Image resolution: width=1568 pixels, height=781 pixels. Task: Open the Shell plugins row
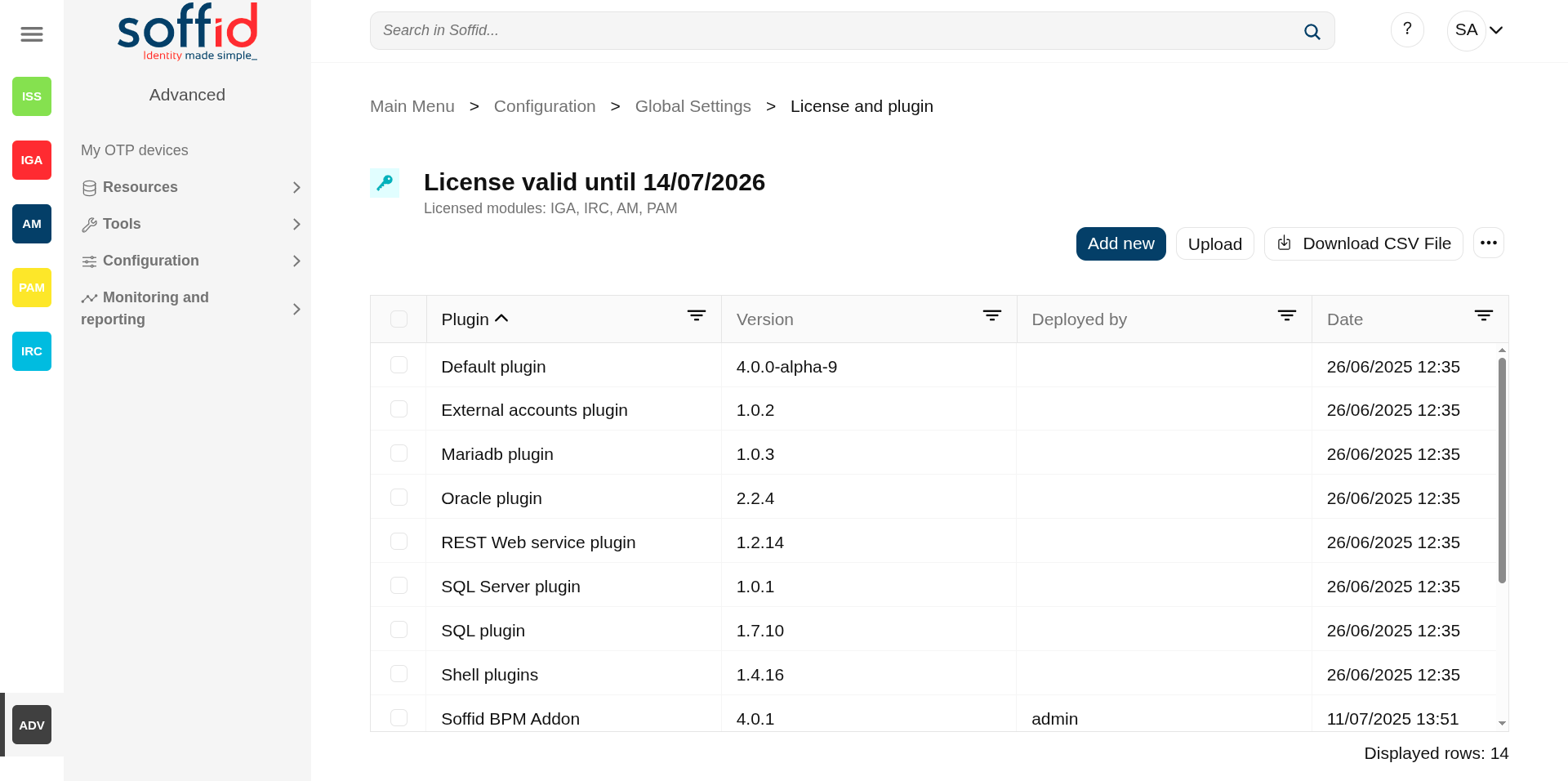[x=934, y=673]
